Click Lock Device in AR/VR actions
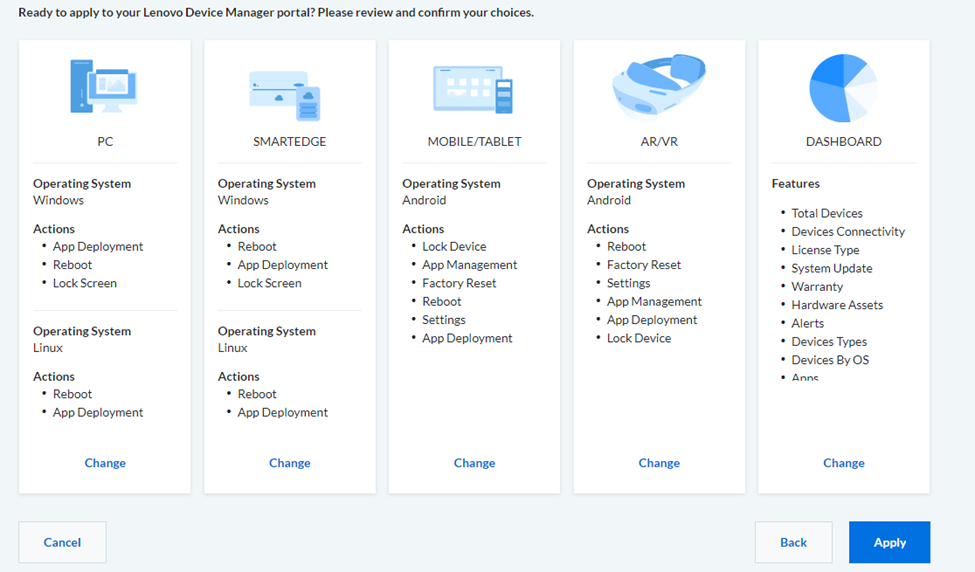The image size is (975, 572). point(639,338)
